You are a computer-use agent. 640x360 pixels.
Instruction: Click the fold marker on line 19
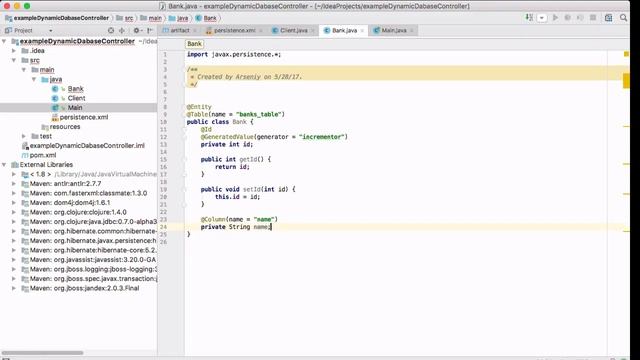point(184,189)
